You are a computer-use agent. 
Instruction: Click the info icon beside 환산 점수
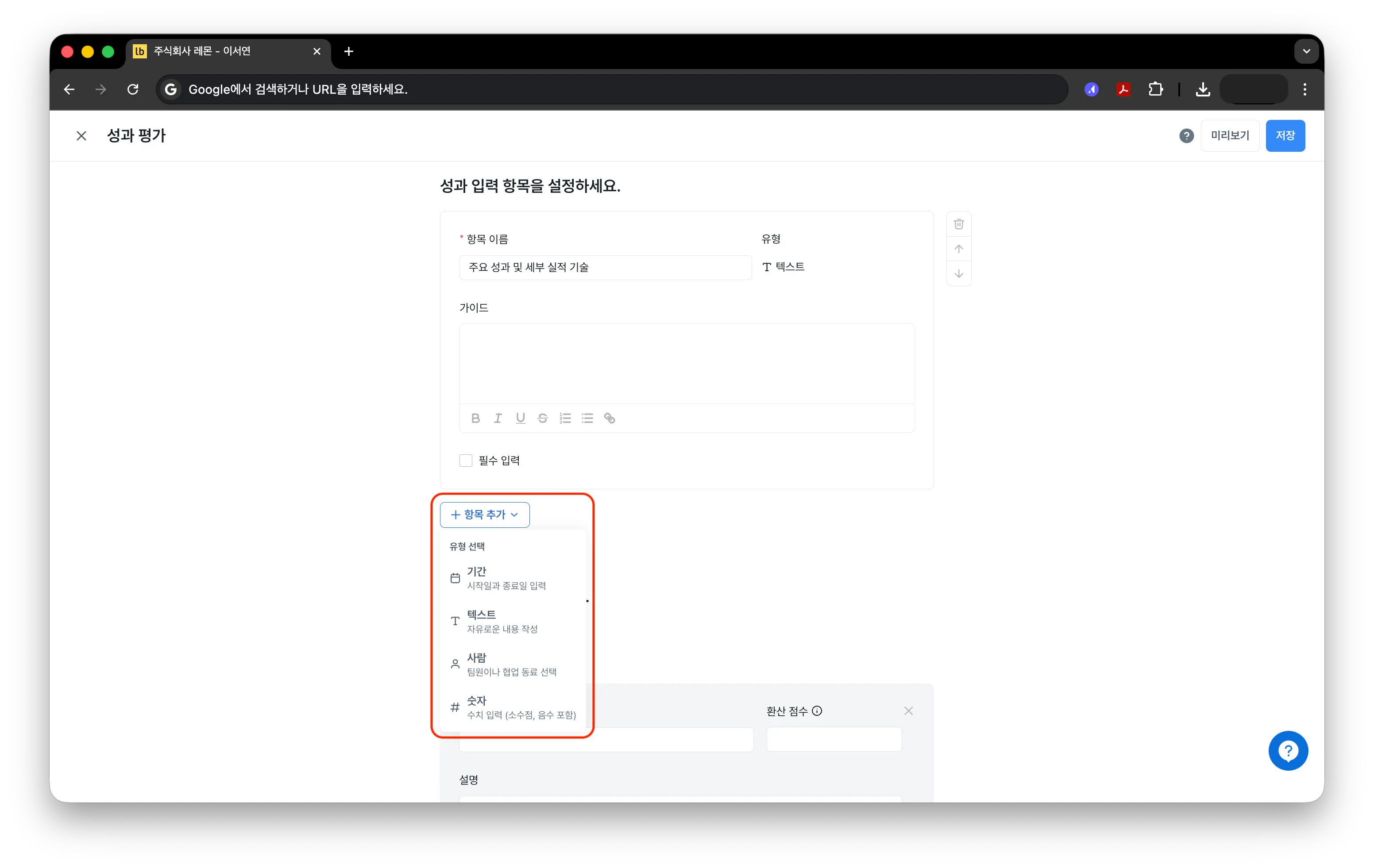pyautogui.click(x=817, y=711)
